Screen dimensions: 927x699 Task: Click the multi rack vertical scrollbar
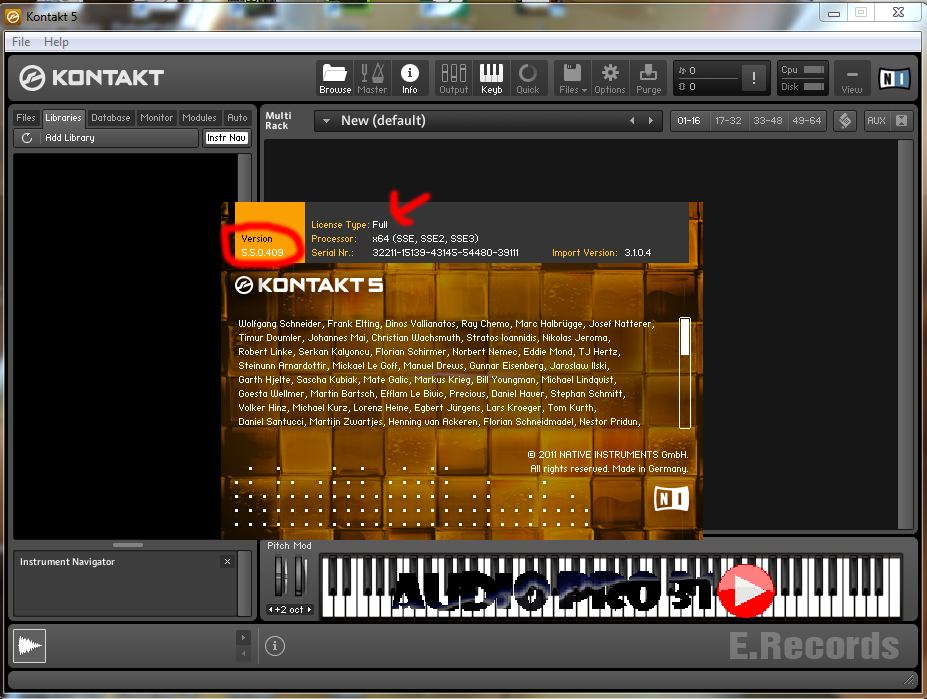pos(905,334)
